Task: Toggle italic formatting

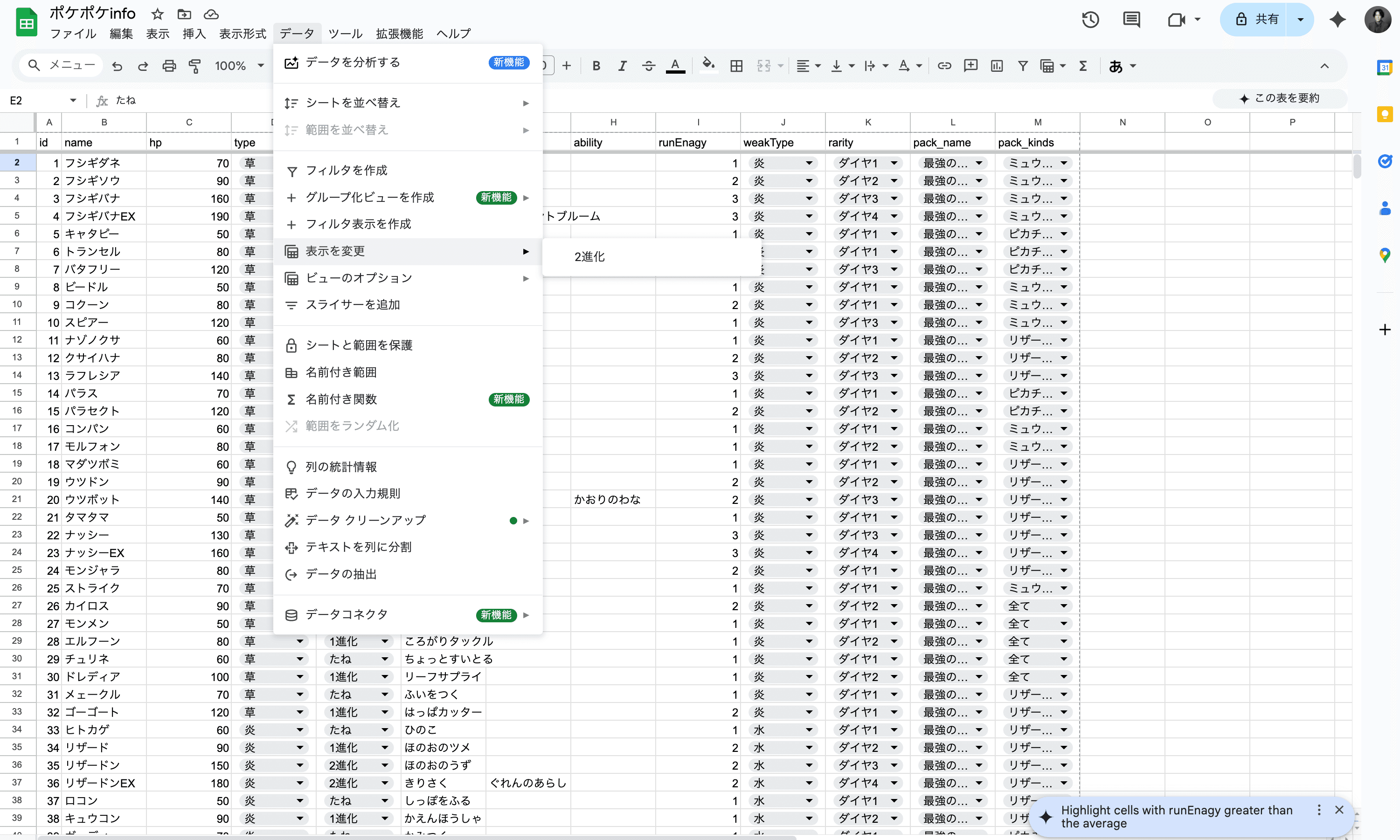Action: tap(622, 66)
